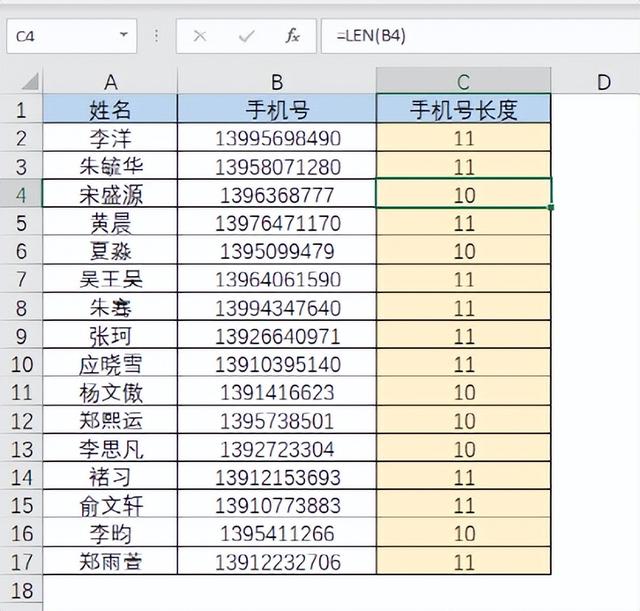
Task: Click the active cell C4 showing 10
Action: point(463,194)
